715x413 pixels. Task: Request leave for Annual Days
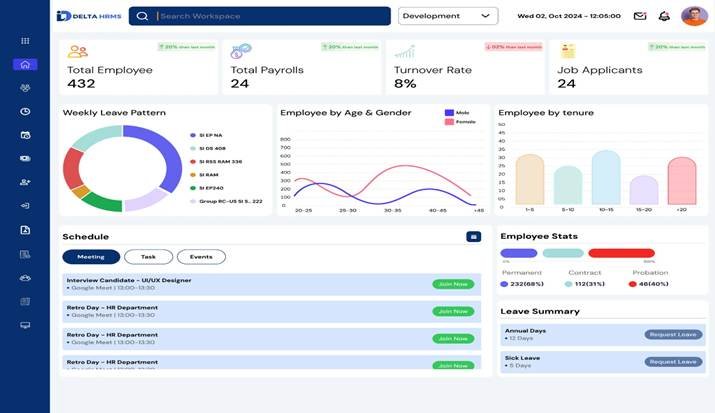pos(671,334)
